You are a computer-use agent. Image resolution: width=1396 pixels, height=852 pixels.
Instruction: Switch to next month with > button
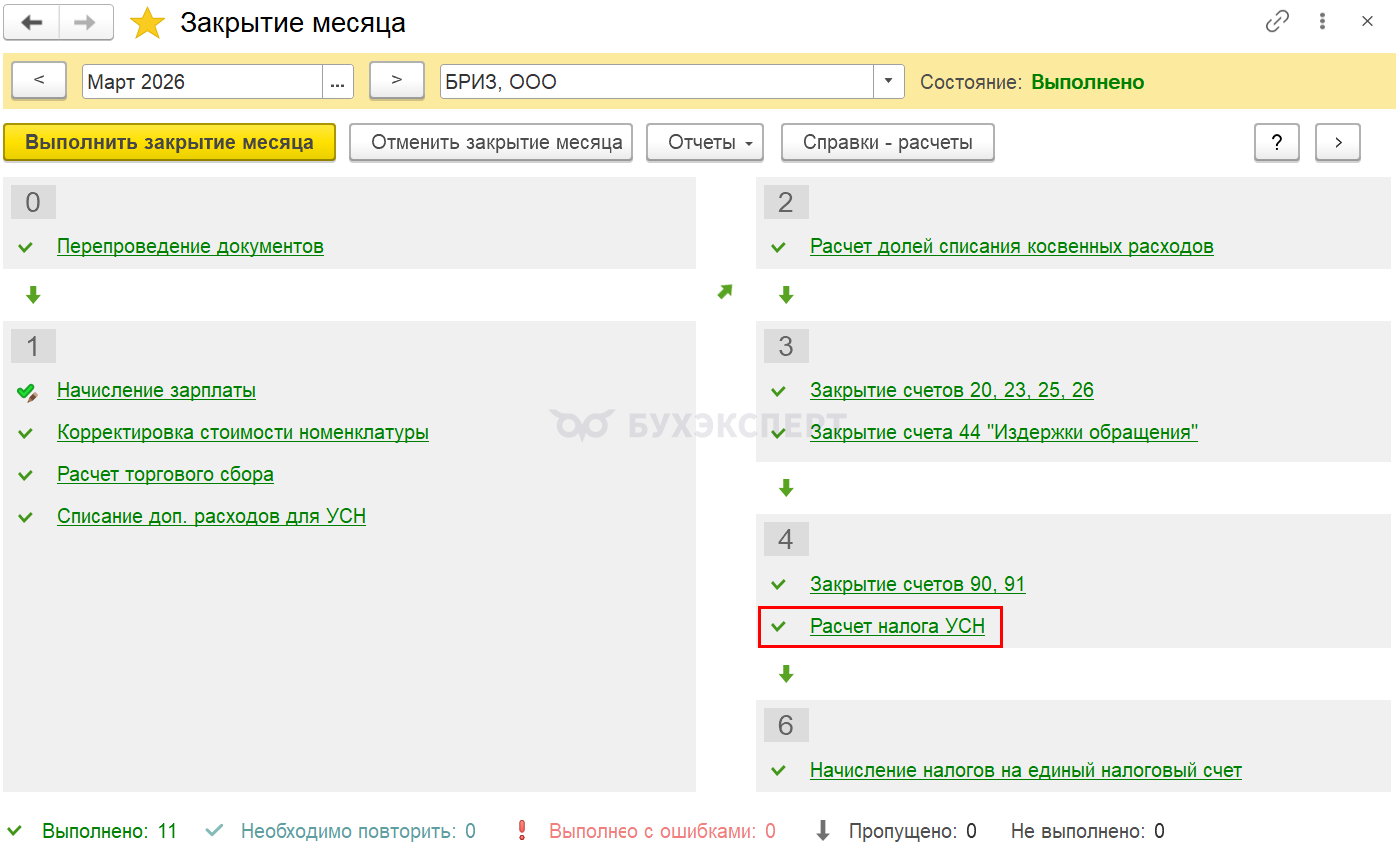pyautogui.click(x=397, y=81)
